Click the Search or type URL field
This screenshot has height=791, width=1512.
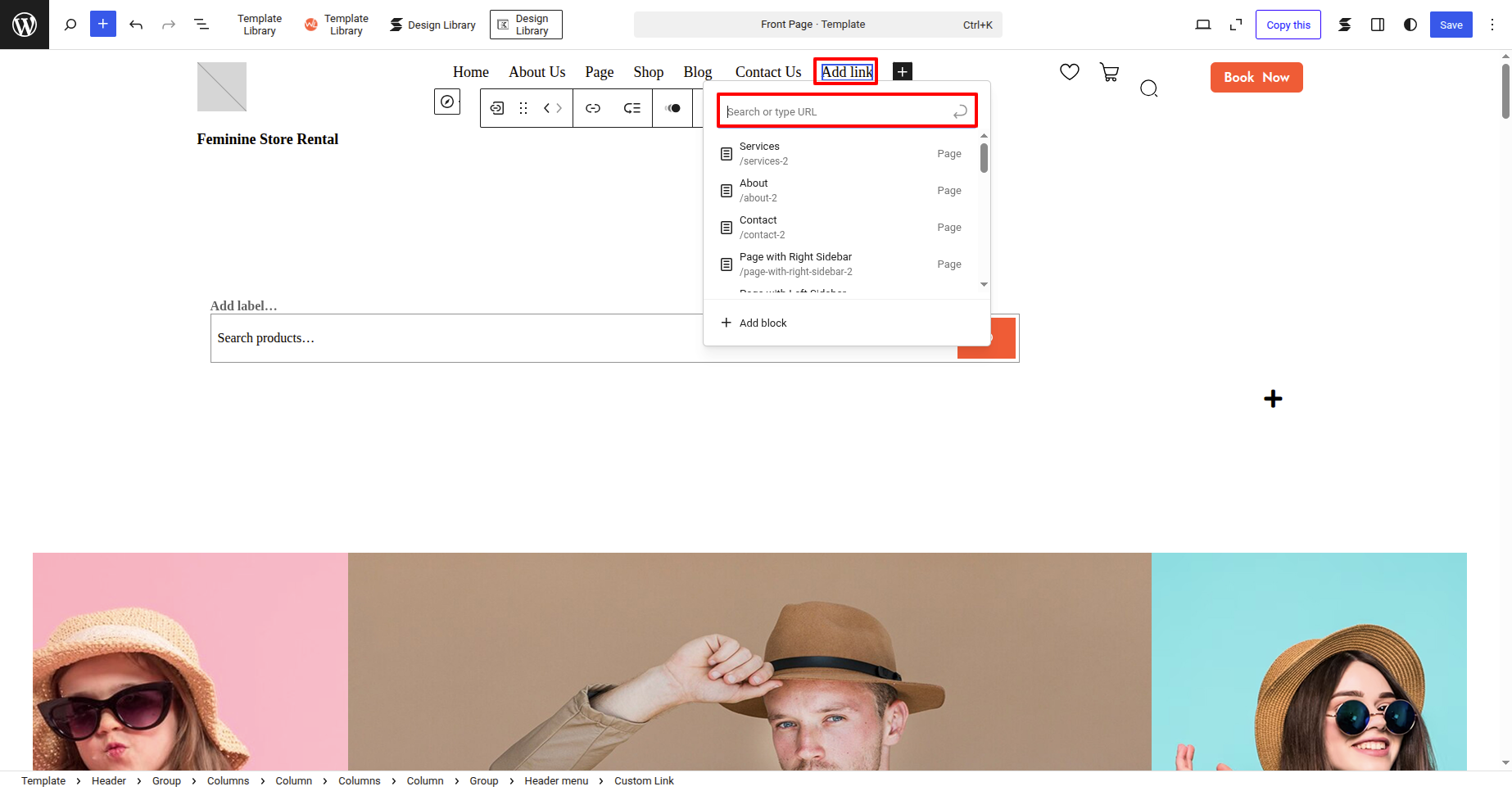(837, 111)
